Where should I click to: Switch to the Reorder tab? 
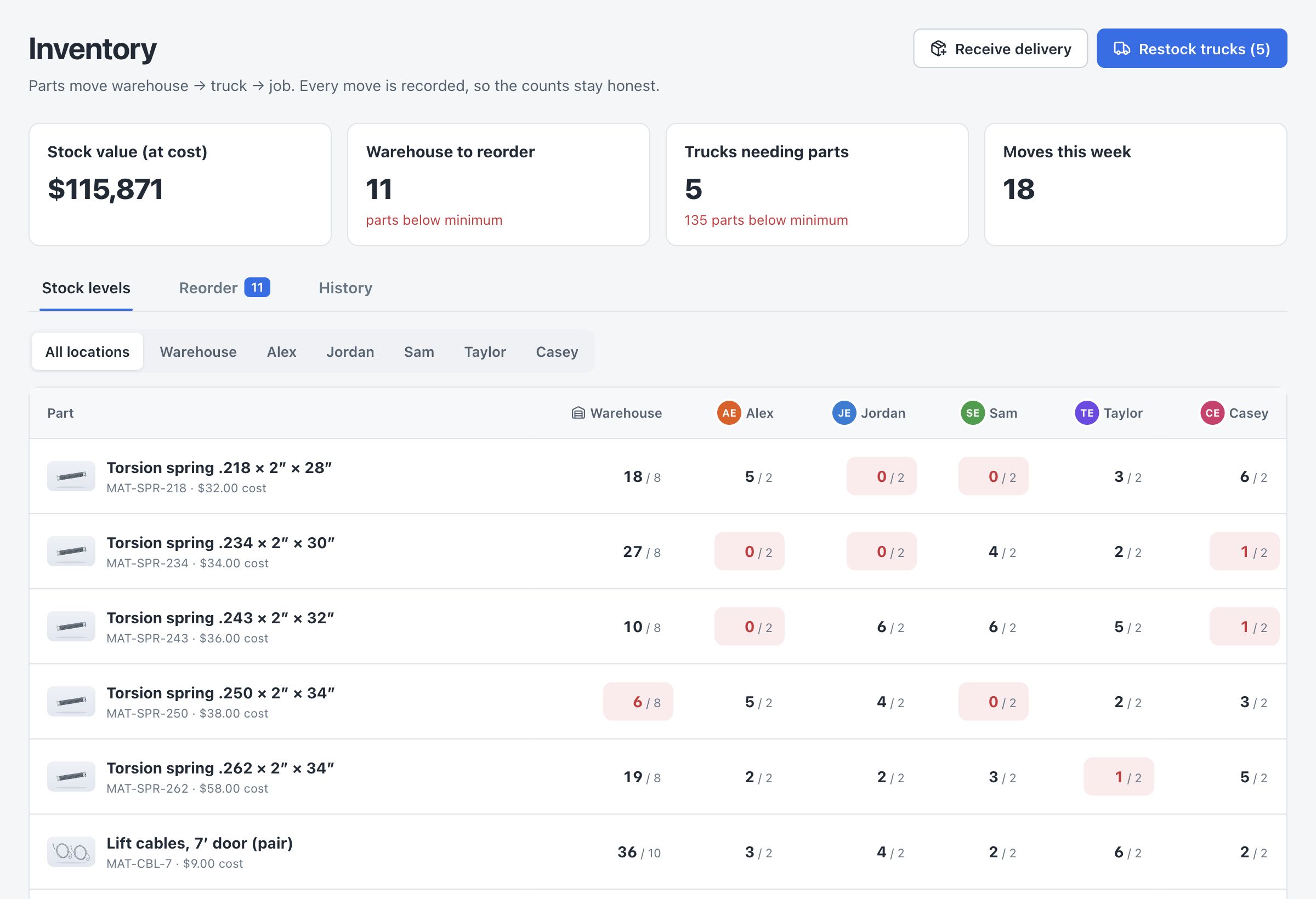224,288
